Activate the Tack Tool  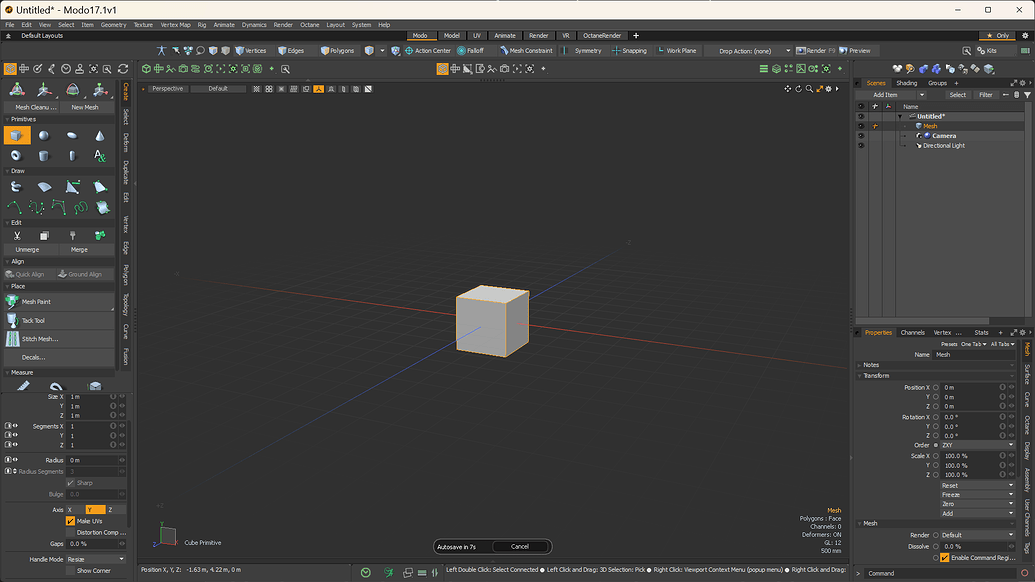point(59,320)
